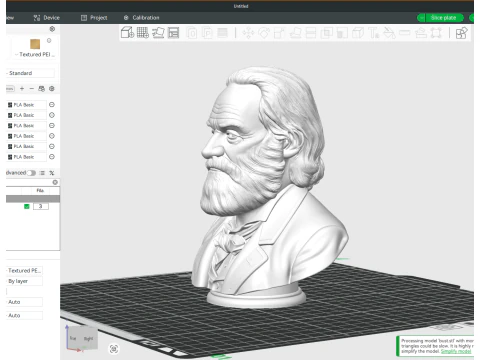Click the process list icon beside Advanced
Viewport: 480px width, 360px height.
coord(42,173)
